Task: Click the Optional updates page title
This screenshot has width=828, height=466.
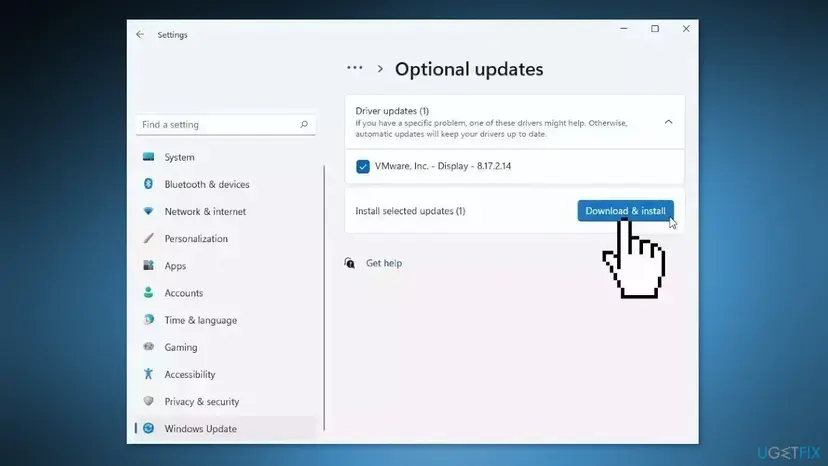Action: click(x=469, y=69)
